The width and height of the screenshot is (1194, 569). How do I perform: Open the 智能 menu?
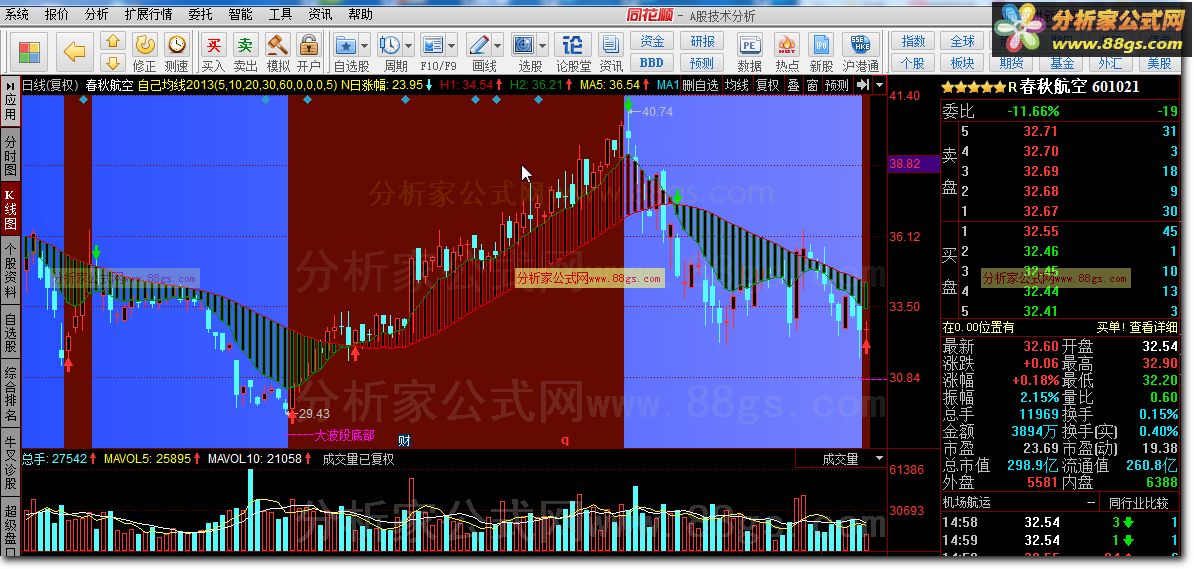coord(241,14)
